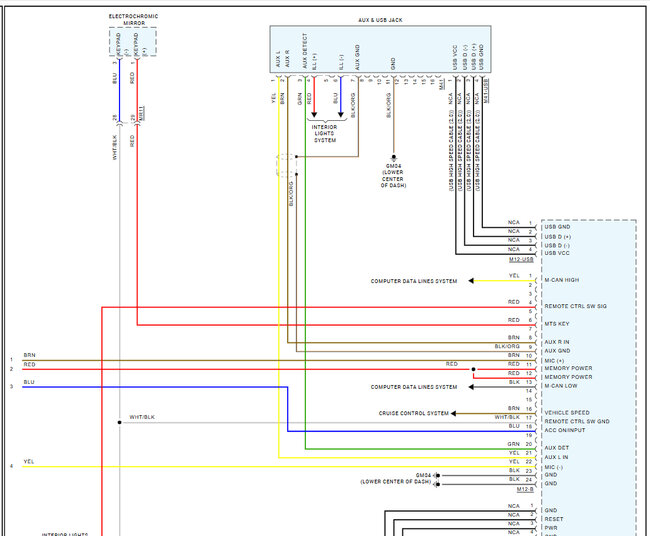This screenshot has width=650, height=536.
Task: Select the MEMORY POWER label at pin 12
Action: pos(568,377)
